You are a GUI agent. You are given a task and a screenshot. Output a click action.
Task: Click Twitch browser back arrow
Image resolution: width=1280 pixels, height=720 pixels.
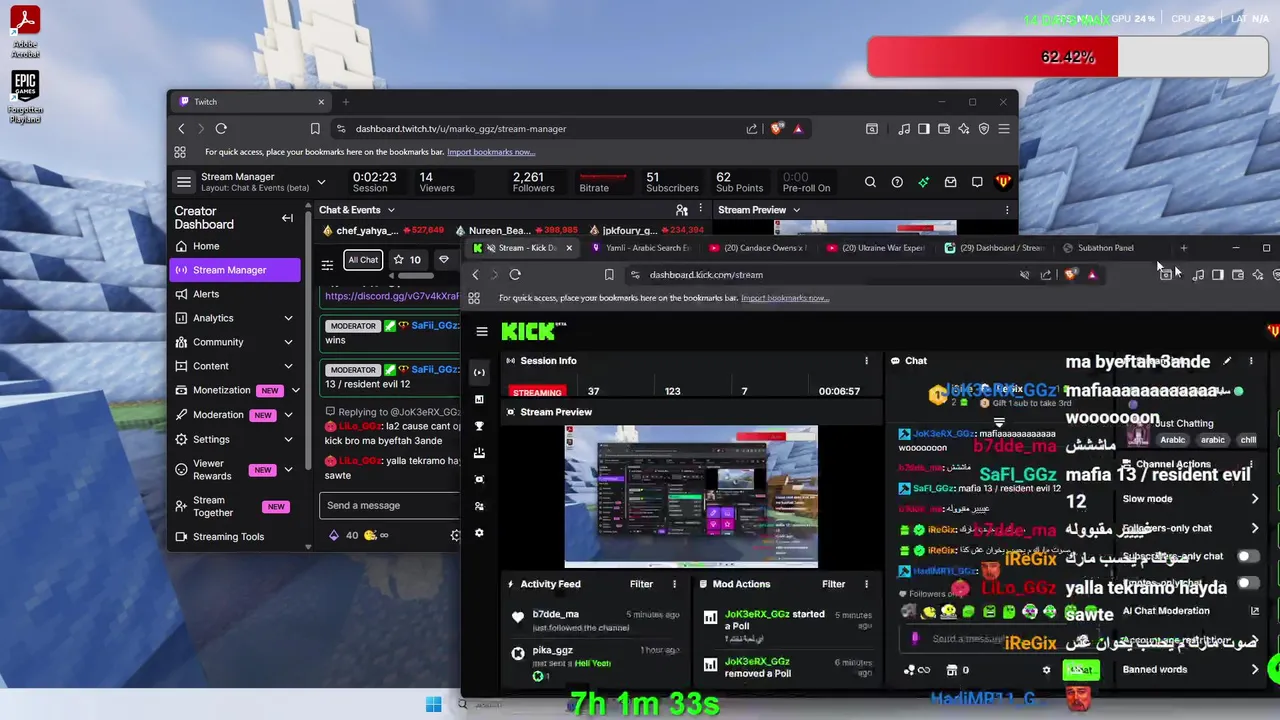click(x=181, y=128)
